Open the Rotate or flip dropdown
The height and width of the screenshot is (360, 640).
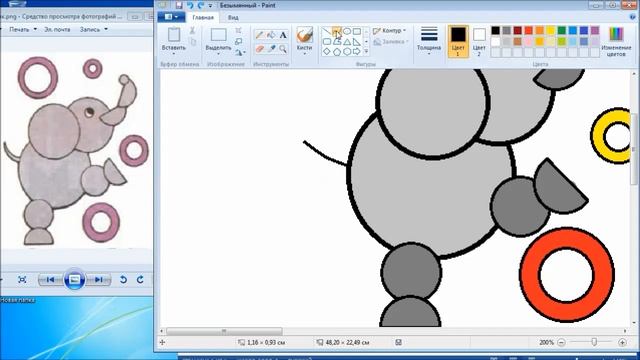(240, 52)
